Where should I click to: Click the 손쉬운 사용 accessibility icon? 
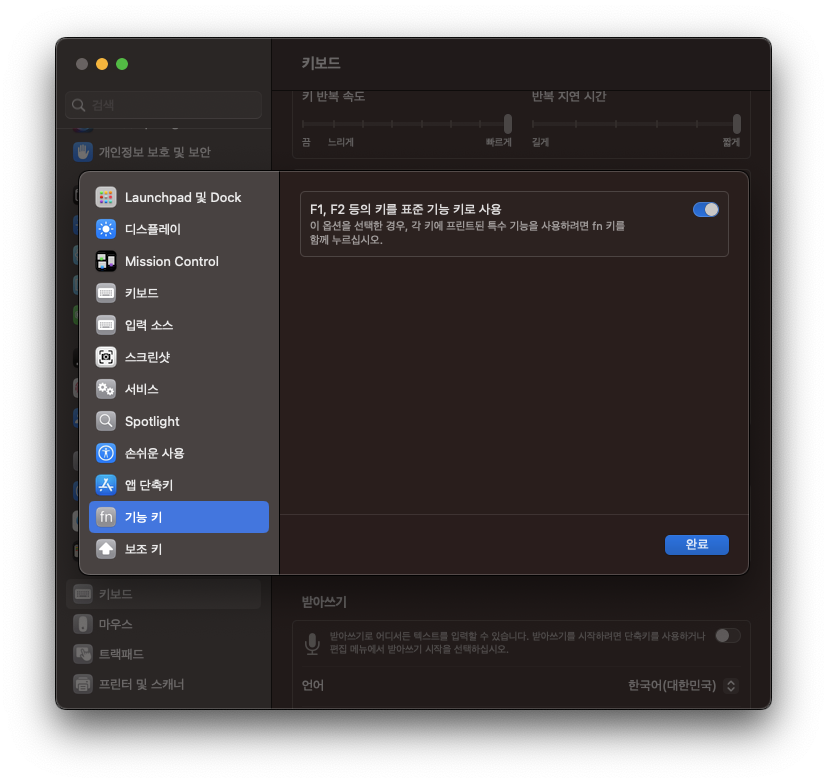pyautogui.click(x=106, y=453)
